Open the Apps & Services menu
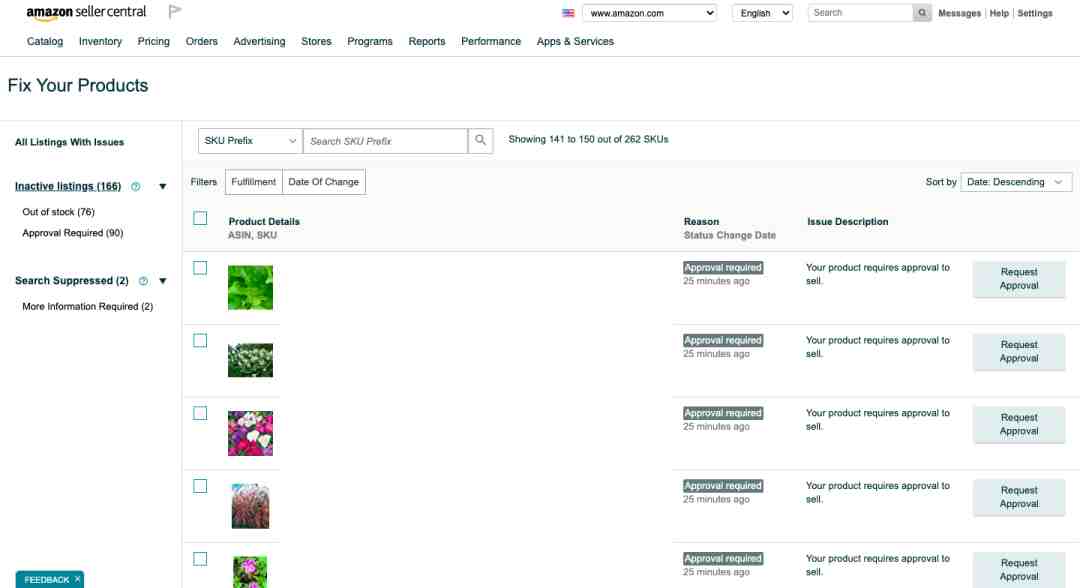1080x588 pixels. [575, 41]
